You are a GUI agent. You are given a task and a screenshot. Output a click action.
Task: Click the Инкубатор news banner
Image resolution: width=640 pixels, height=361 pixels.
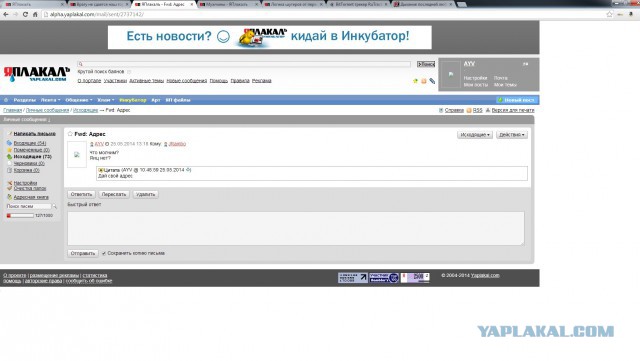[x=269, y=37]
